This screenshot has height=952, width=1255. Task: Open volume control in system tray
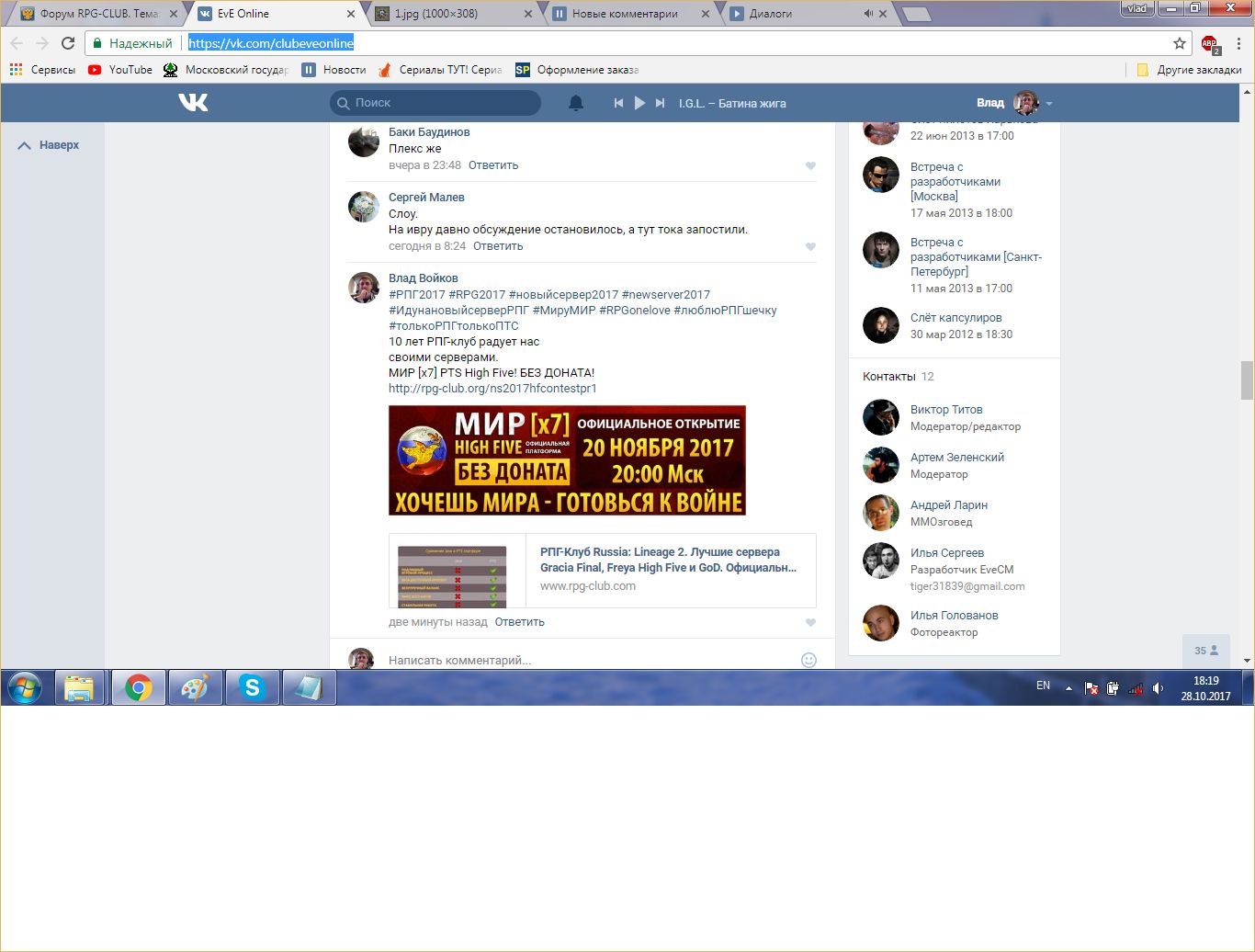point(1158,688)
